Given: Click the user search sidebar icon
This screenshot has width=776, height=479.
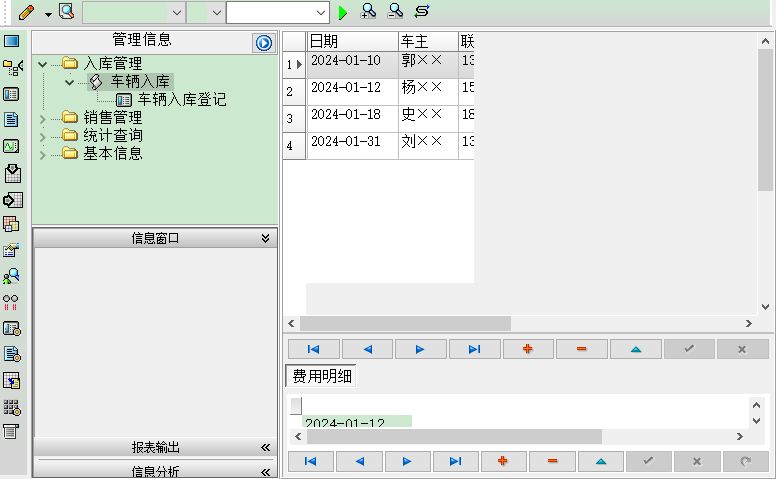Looking at the screenshot, I should [11, 276].
